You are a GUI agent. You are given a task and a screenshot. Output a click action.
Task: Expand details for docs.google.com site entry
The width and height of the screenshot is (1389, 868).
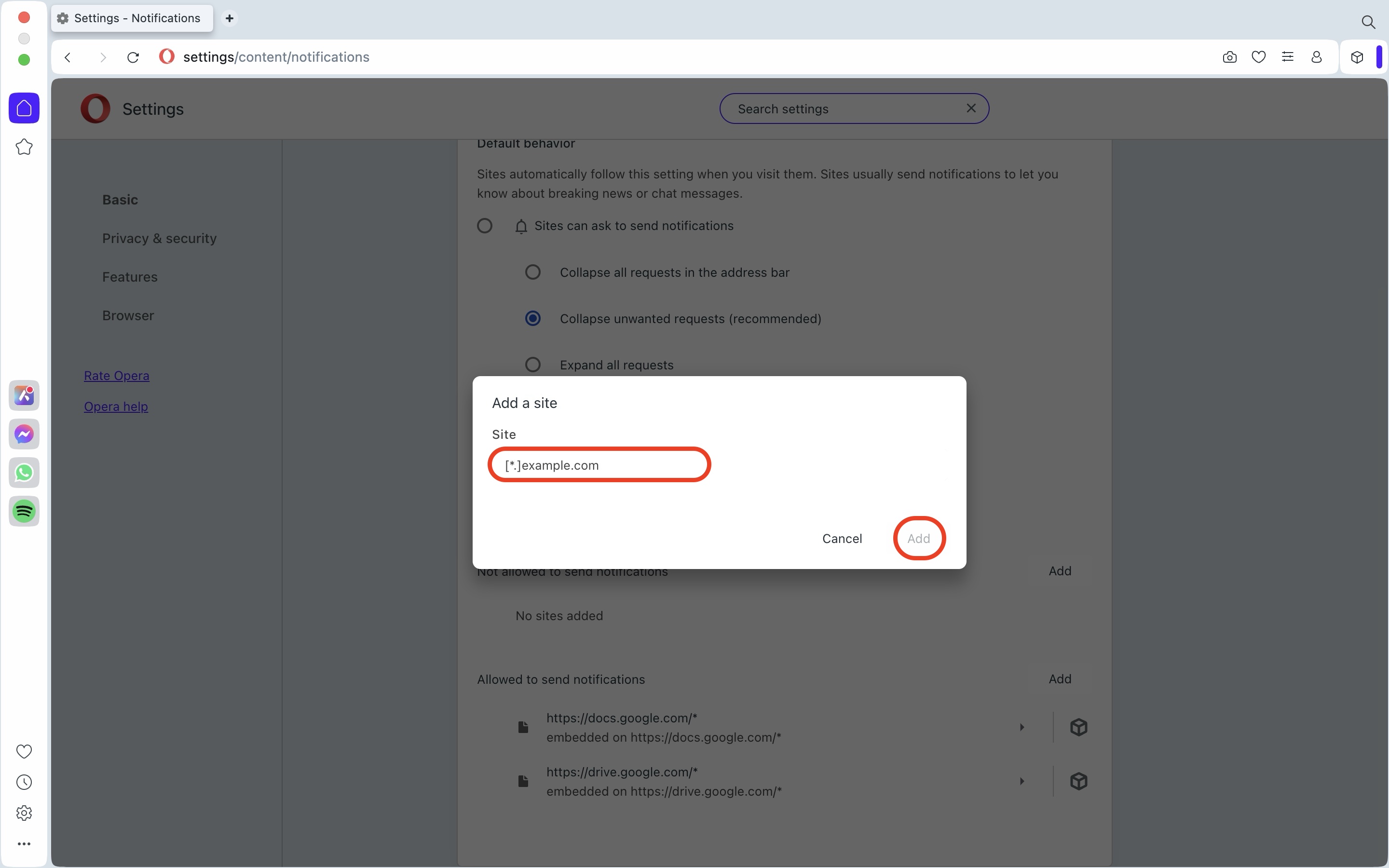[x=1021, y=727]
